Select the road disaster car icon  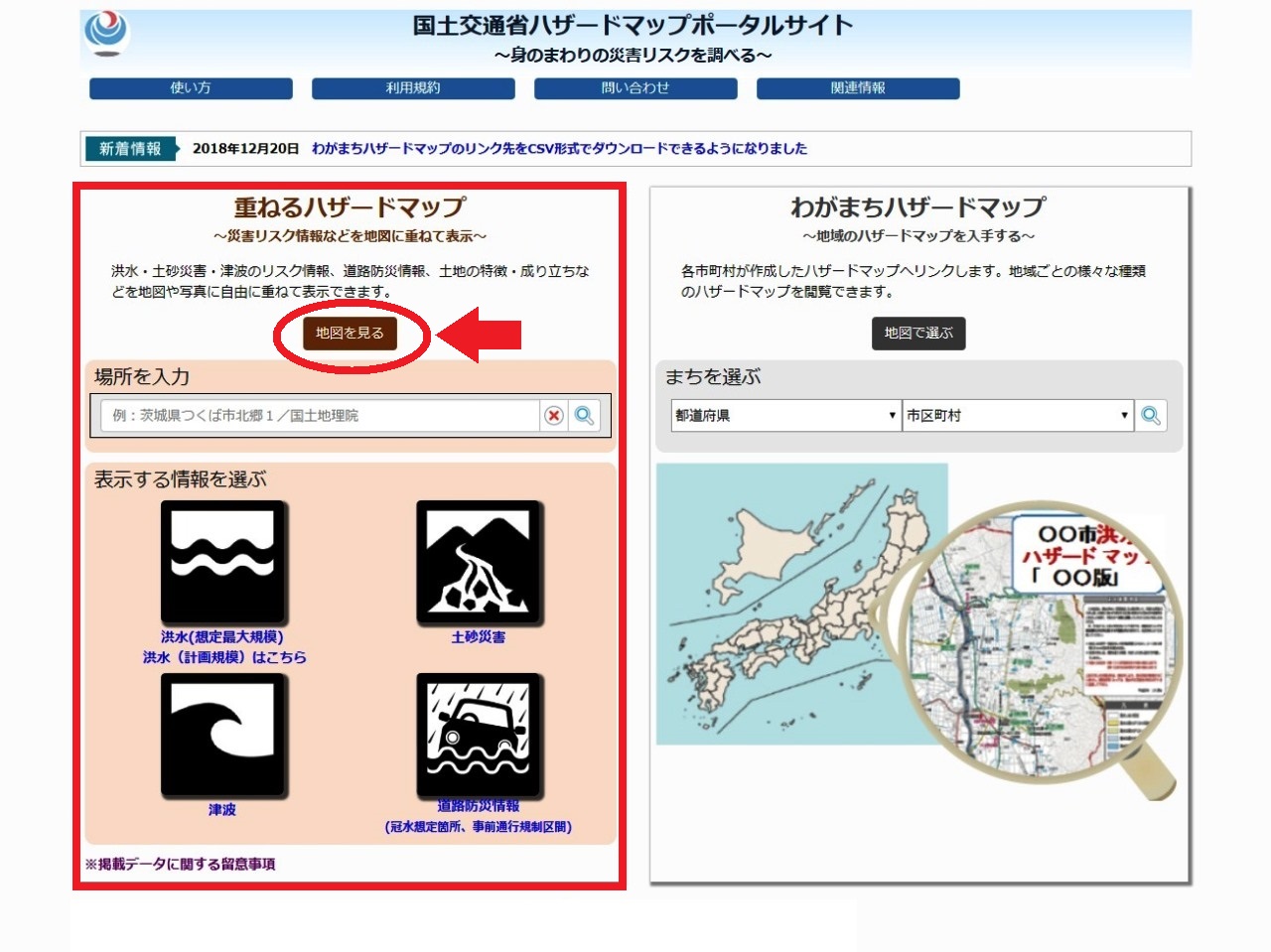click(x=479, y=736)
